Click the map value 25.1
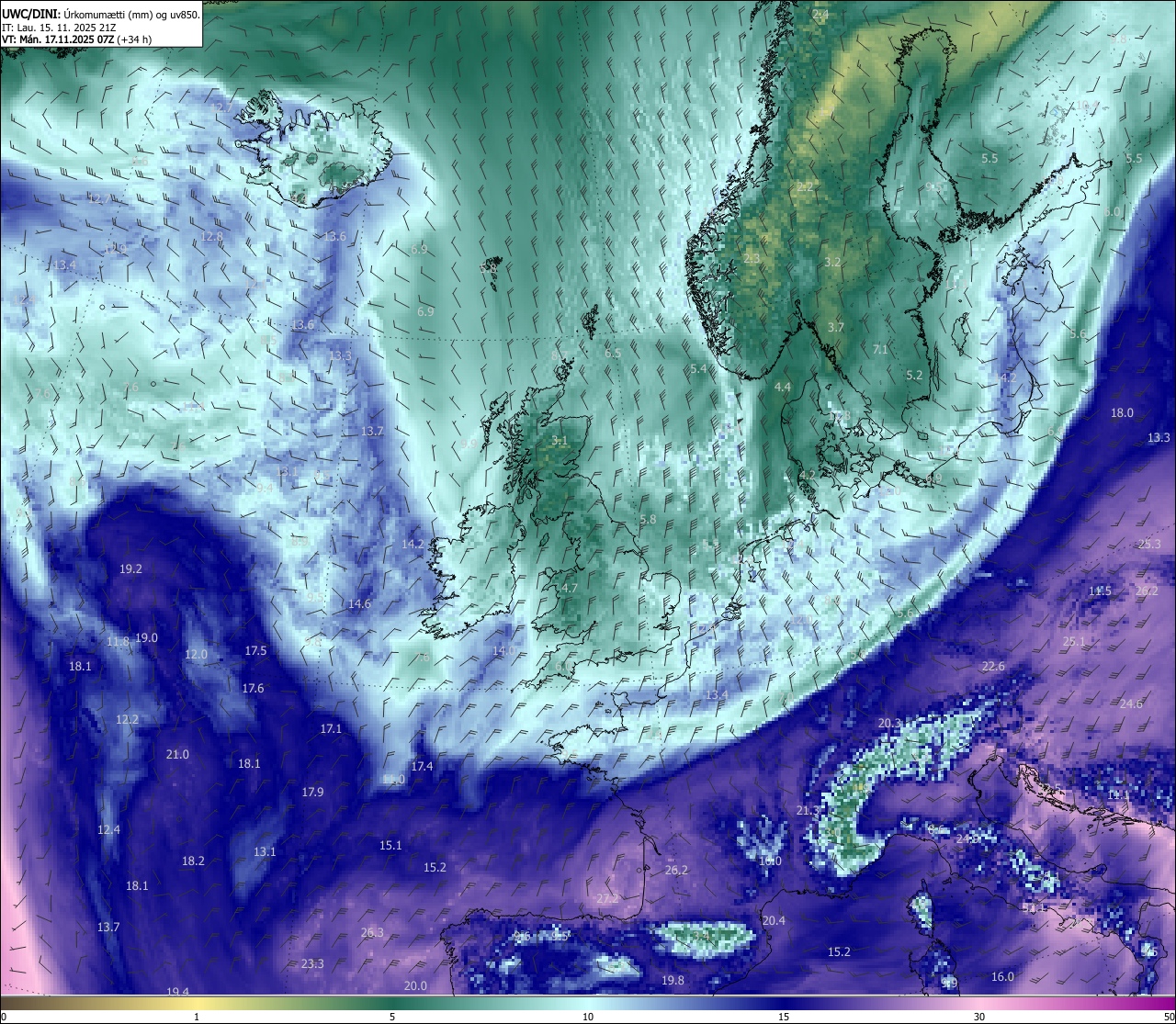 [x=1074, y=642]
